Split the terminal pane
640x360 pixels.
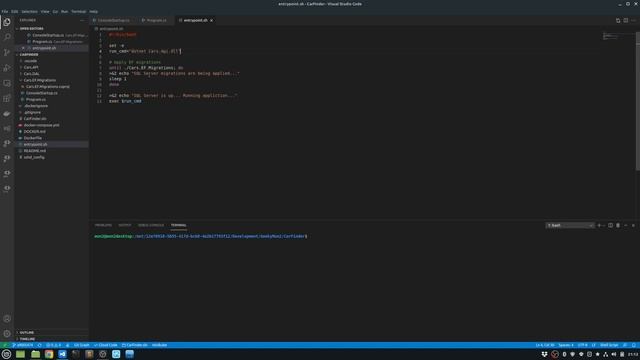pyautogui.click(x=611, y=225)
